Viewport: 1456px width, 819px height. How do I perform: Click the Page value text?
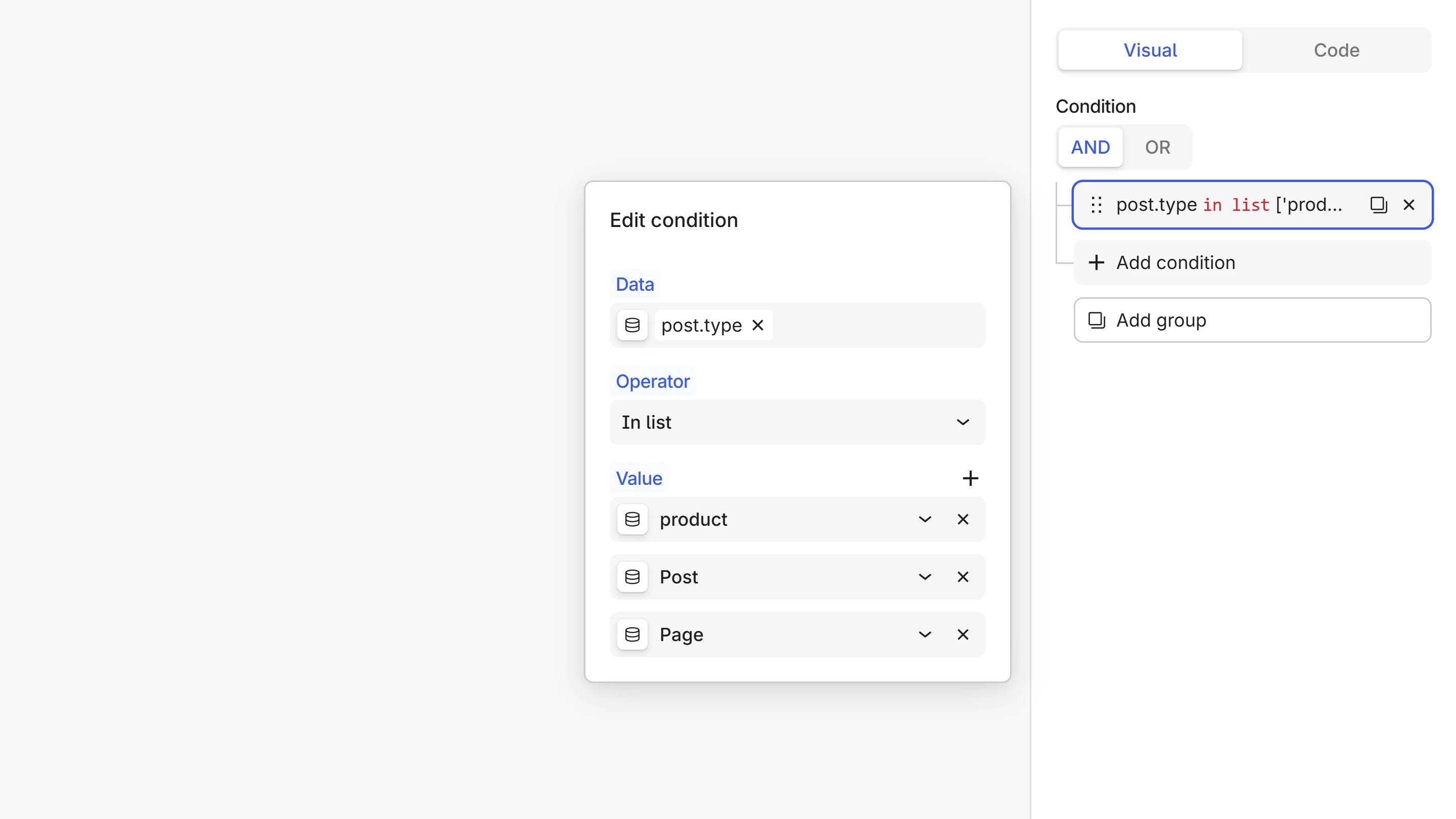(x=681, y=634)
